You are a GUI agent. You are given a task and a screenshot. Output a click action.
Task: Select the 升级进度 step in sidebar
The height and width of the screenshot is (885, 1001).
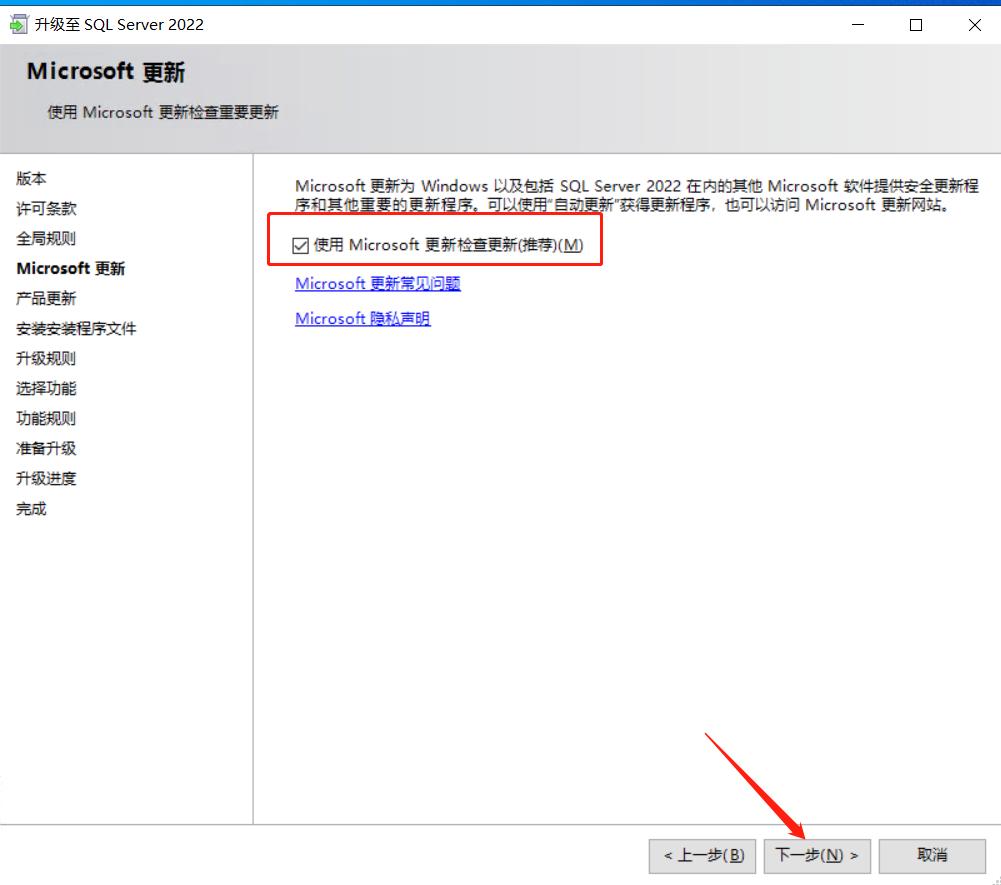[46, 478]
